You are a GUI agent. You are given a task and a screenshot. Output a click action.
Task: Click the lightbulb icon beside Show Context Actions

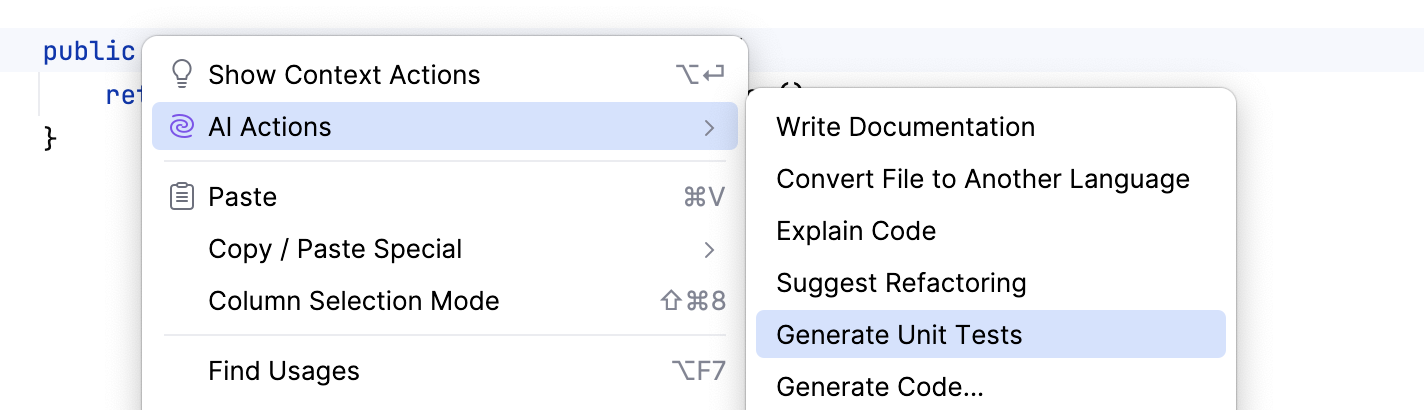pyautogui.click(x=181, y=75)
